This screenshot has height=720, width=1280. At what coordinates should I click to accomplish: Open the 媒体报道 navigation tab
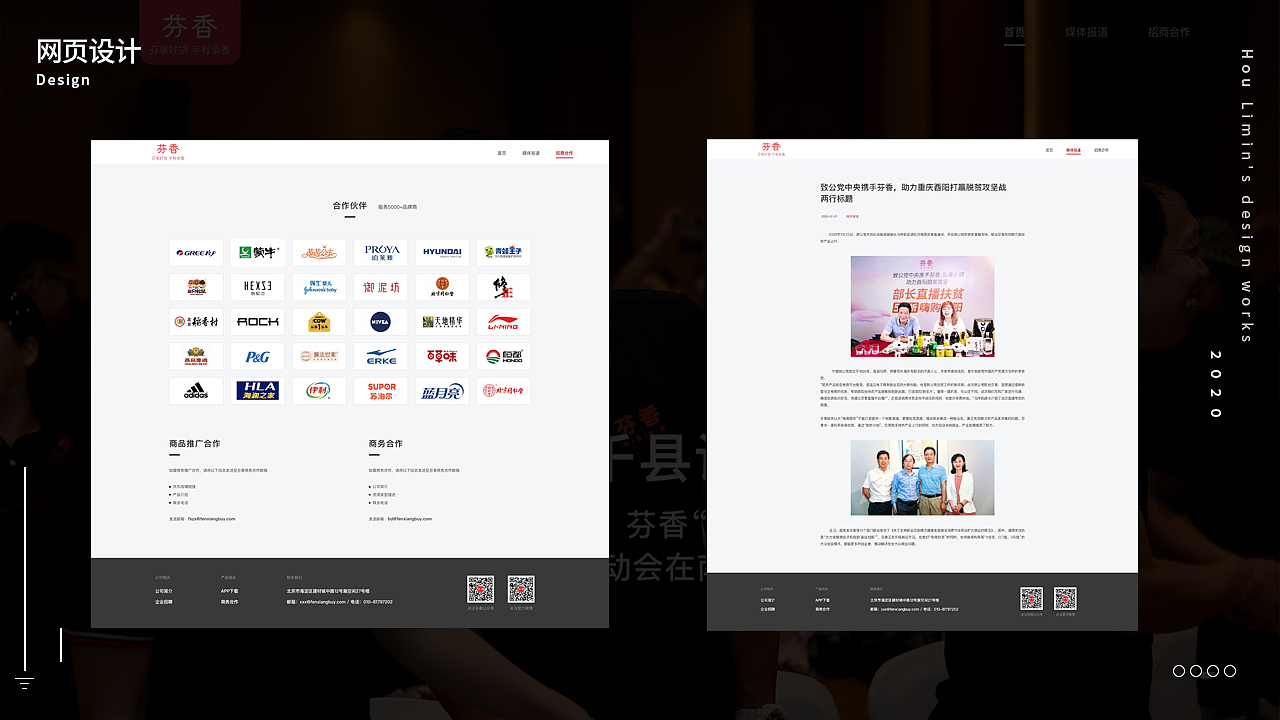point(530,153)
